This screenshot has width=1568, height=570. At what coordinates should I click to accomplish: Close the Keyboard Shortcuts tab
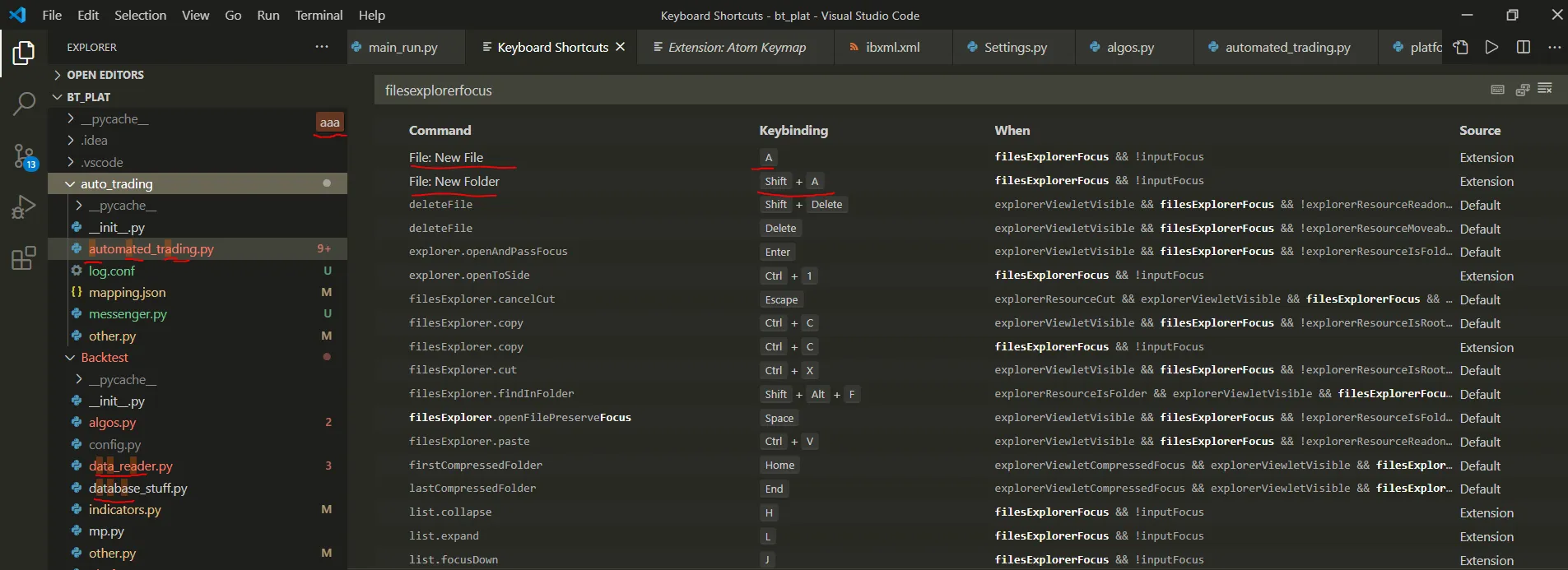click(621, 47)
